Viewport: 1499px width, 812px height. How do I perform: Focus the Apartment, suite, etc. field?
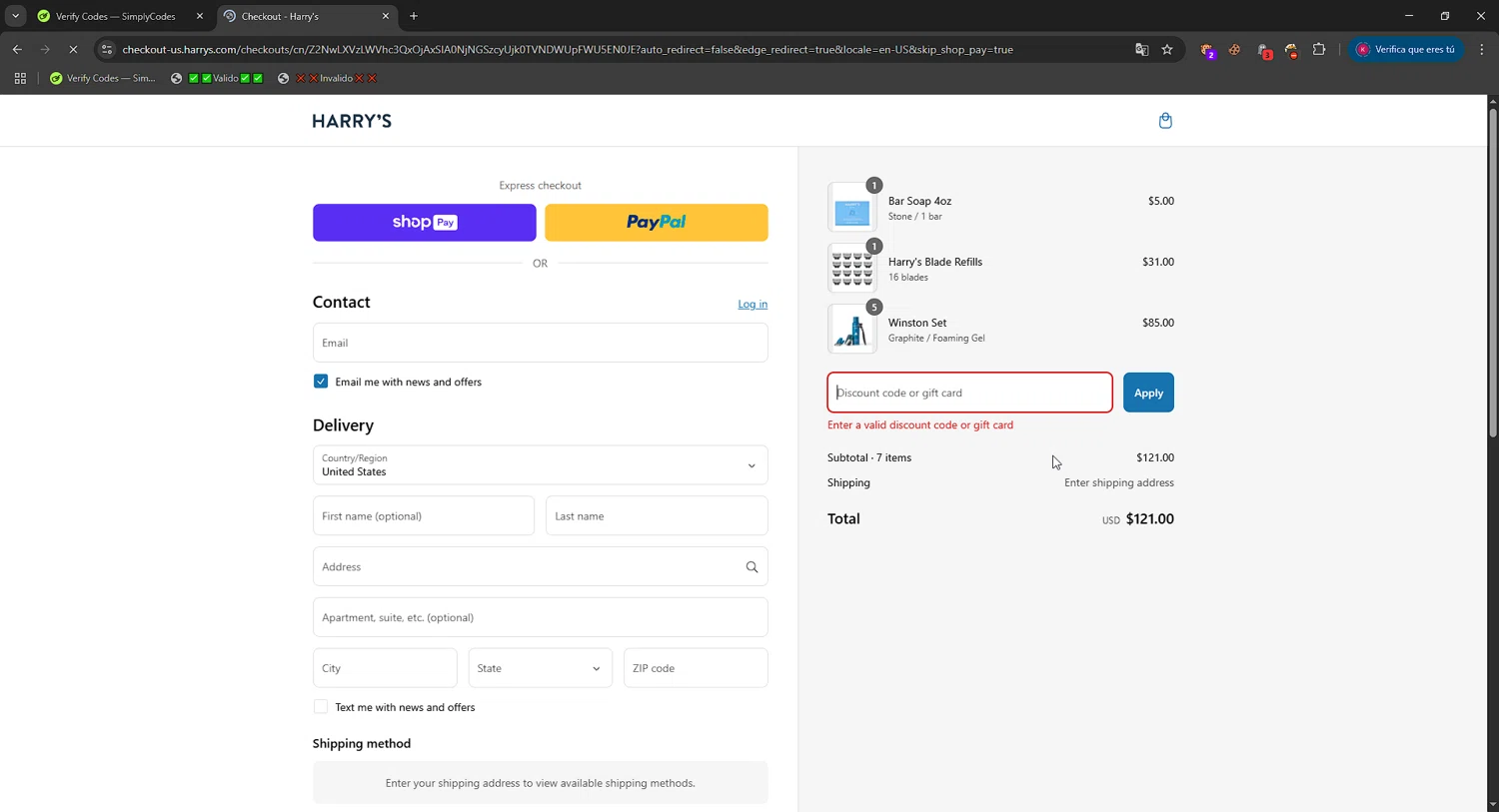point(540,617)
